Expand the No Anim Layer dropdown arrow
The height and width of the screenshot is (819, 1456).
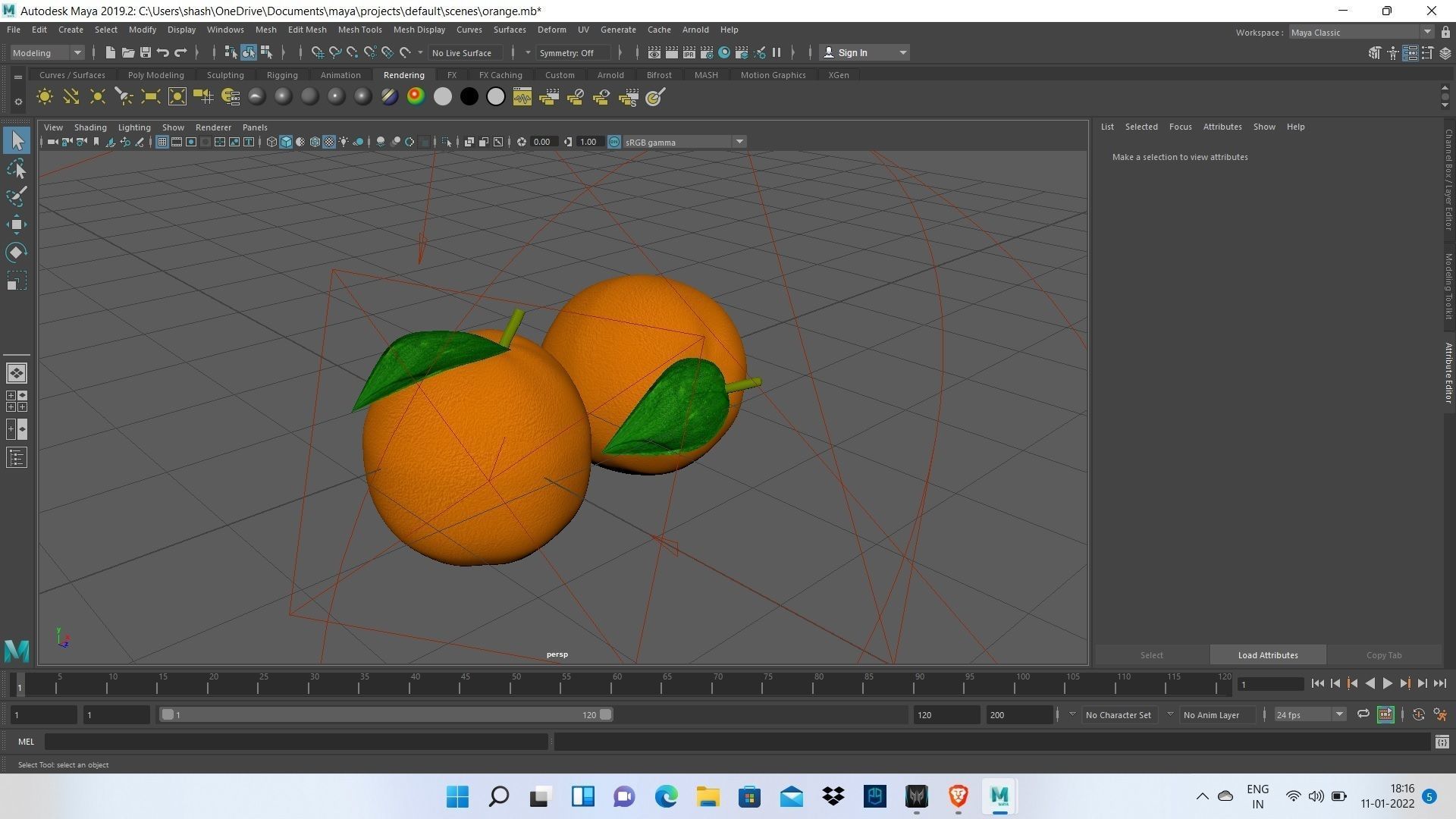click(1170, 714)
